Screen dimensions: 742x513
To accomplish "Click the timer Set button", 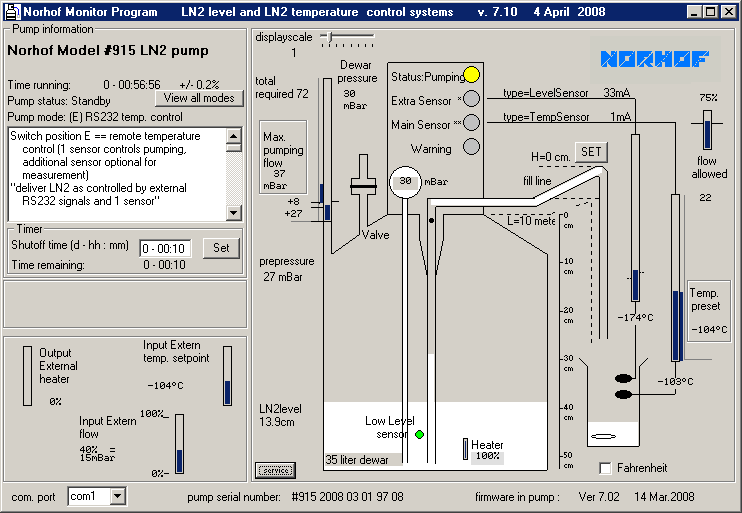I will coord(221,248).
